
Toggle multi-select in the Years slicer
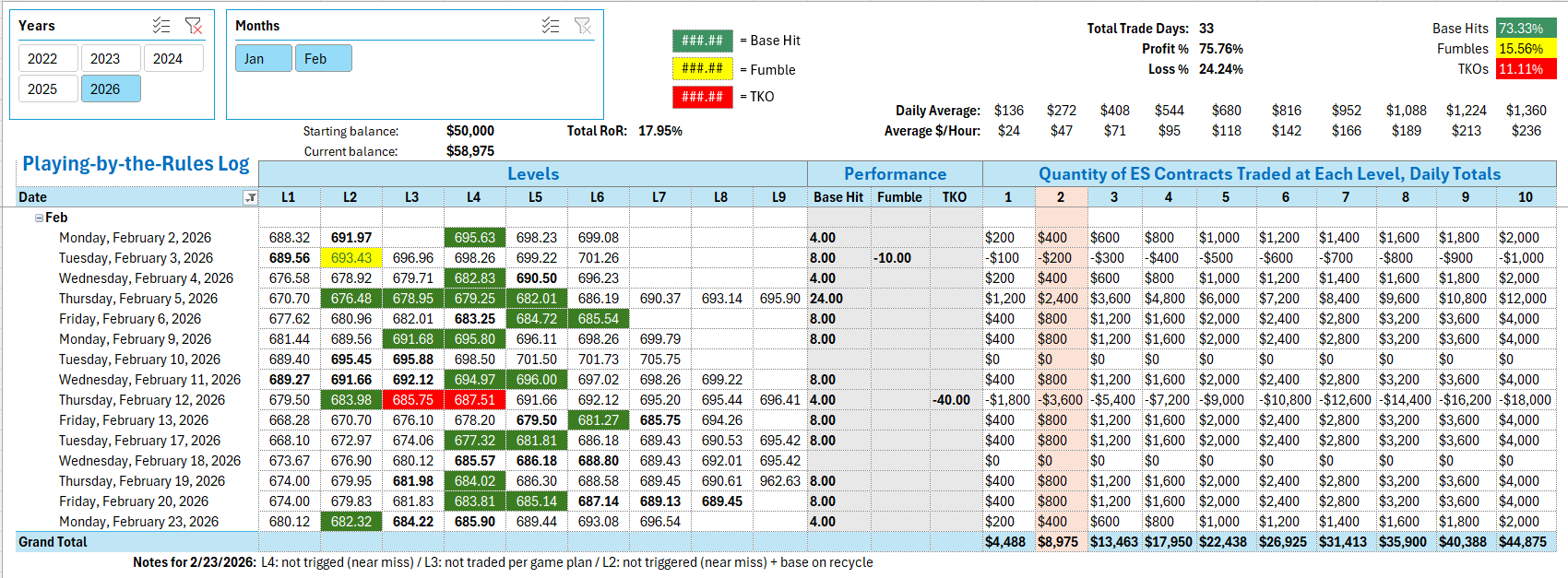[x=161, y=26]
